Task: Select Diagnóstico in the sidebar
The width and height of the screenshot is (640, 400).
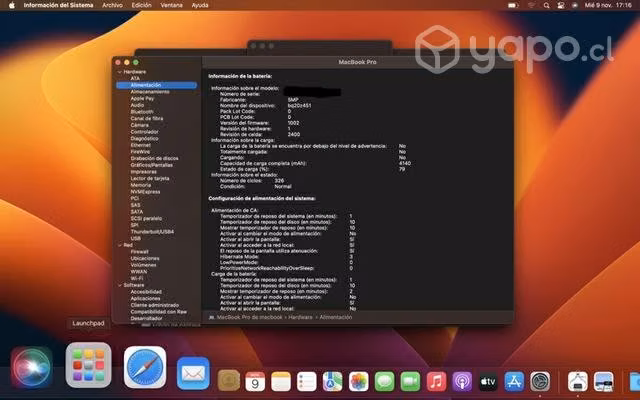Action: pyautogui.click(x=144, y=138)
